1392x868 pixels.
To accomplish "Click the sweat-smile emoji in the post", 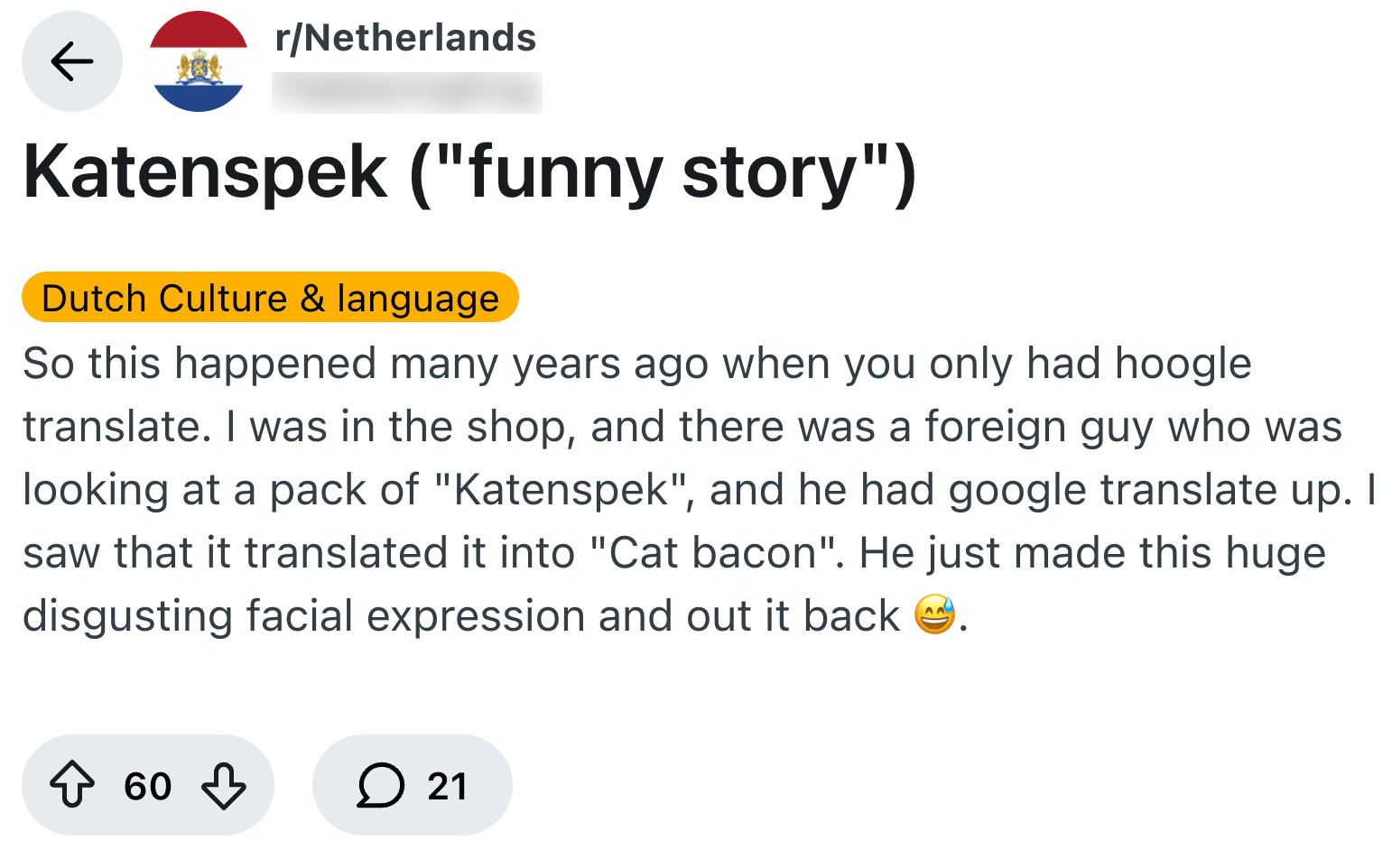I will (x=934, y=615).
